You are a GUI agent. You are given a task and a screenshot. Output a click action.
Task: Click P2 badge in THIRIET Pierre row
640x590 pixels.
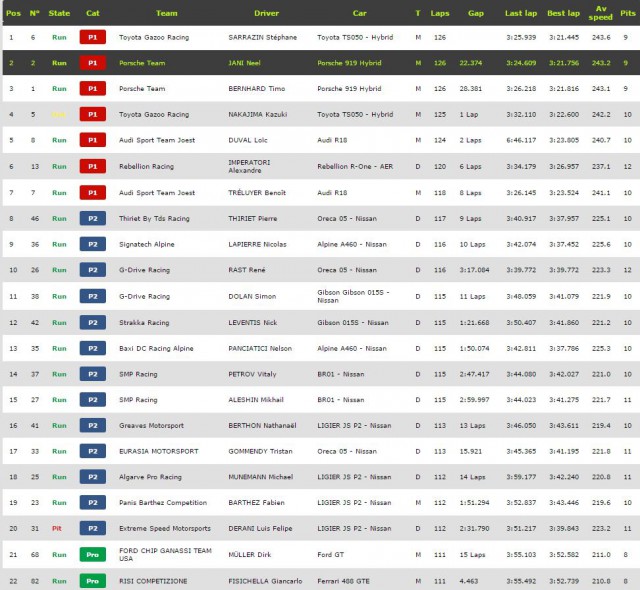click(93, 218)
